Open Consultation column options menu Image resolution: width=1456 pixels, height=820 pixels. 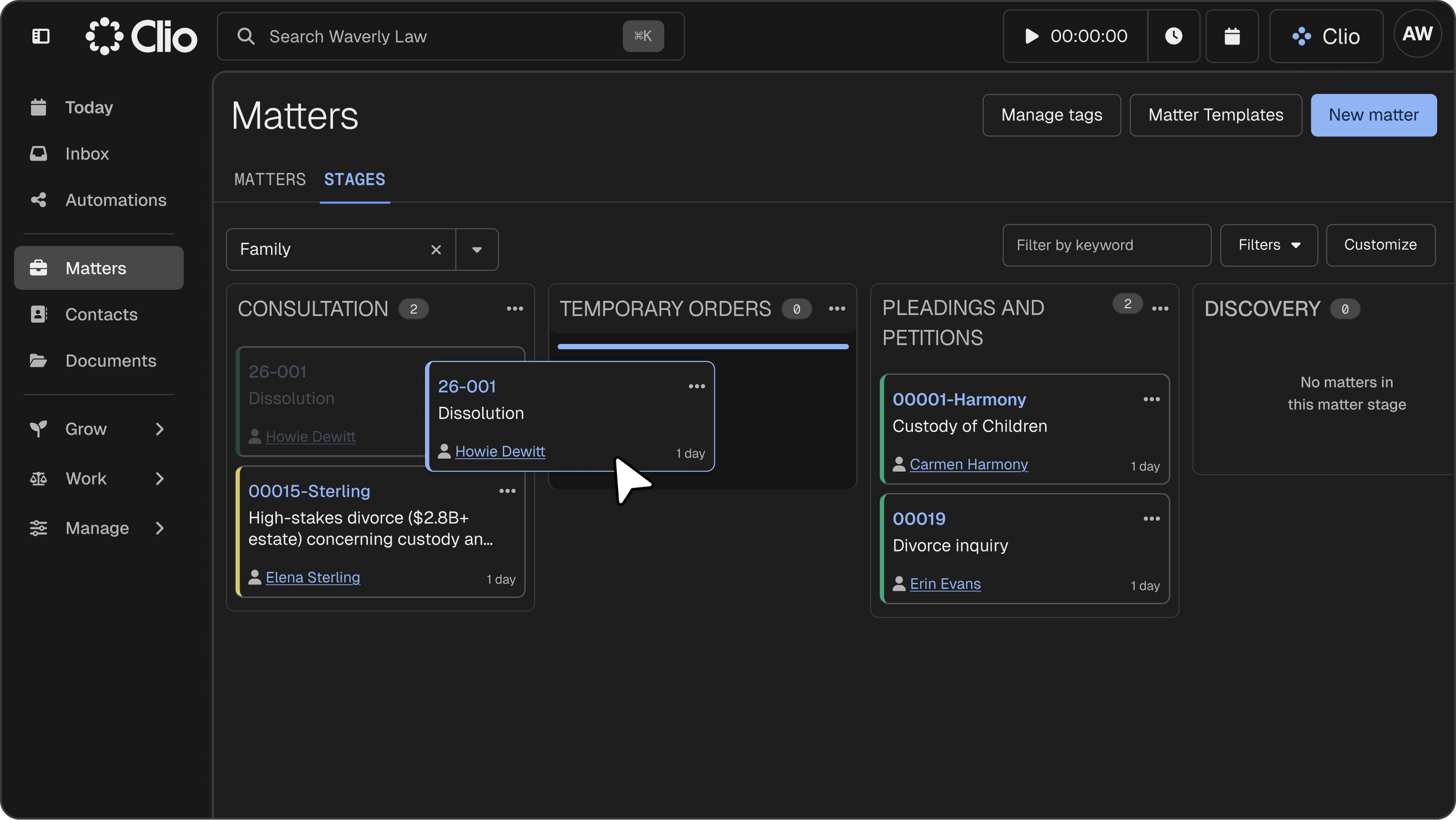[x=514, y=309]
